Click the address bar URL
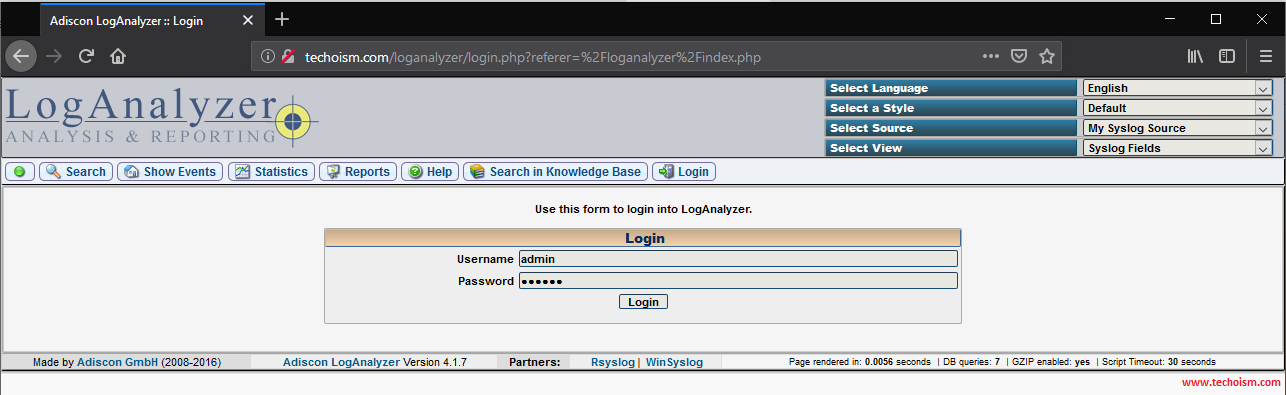This screenshot has width=1286, height=395. tap(533, 57)
